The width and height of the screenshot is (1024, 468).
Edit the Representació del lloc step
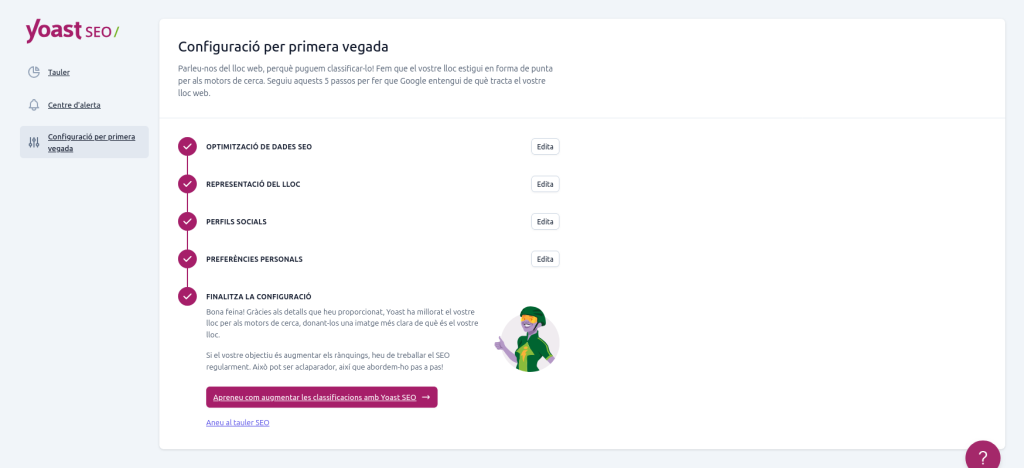[545, 184]
